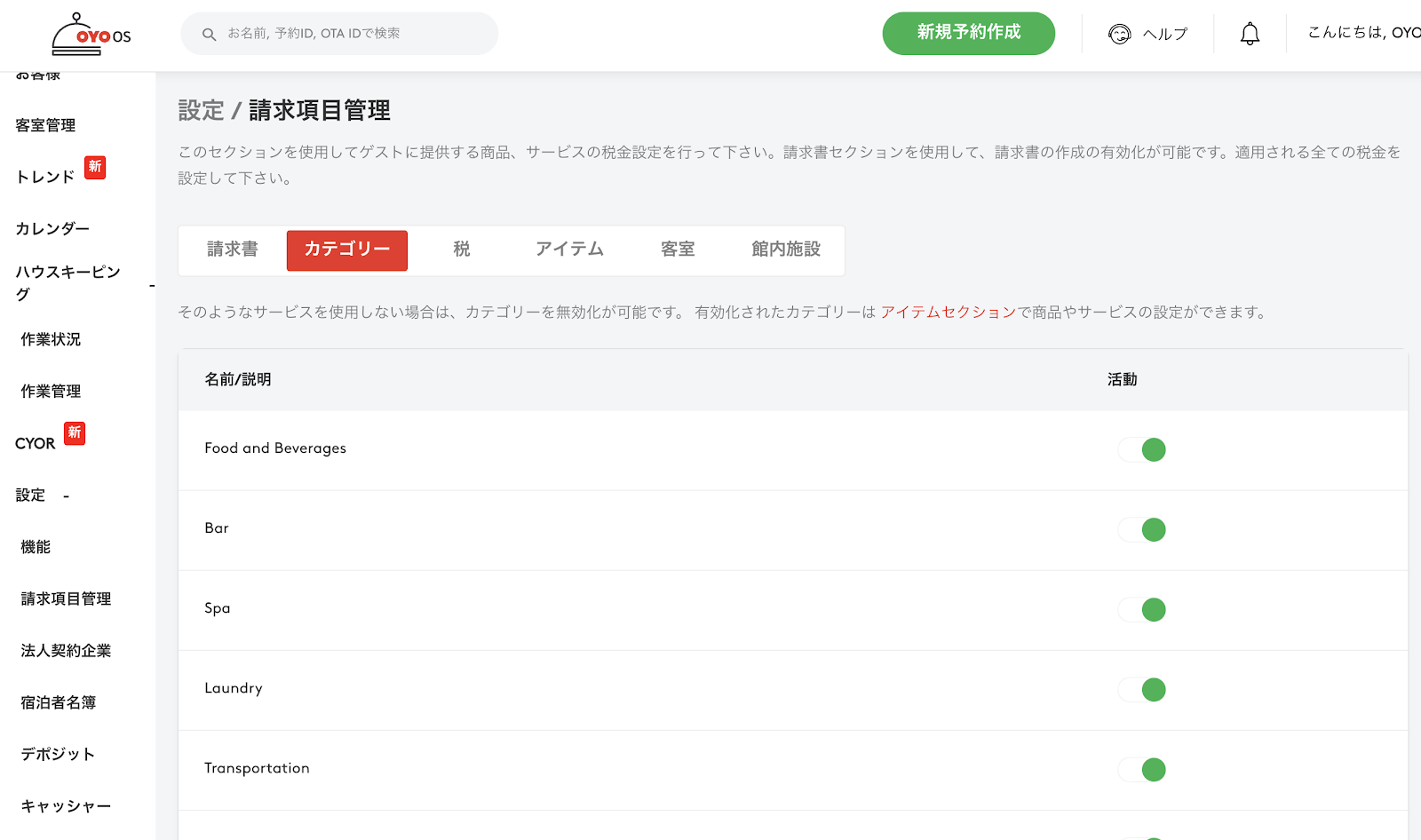This screenshot has width=1421, height=840.
Task: Click the help face icon
Action: 1120,35
